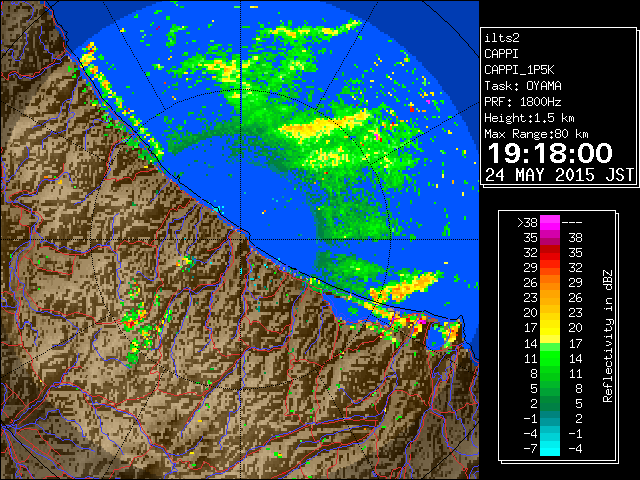Image resolution: width=640 pixels, height=480 pixels.
Task: Click the 'ilts2' radar site label
Action: [502, 38]
